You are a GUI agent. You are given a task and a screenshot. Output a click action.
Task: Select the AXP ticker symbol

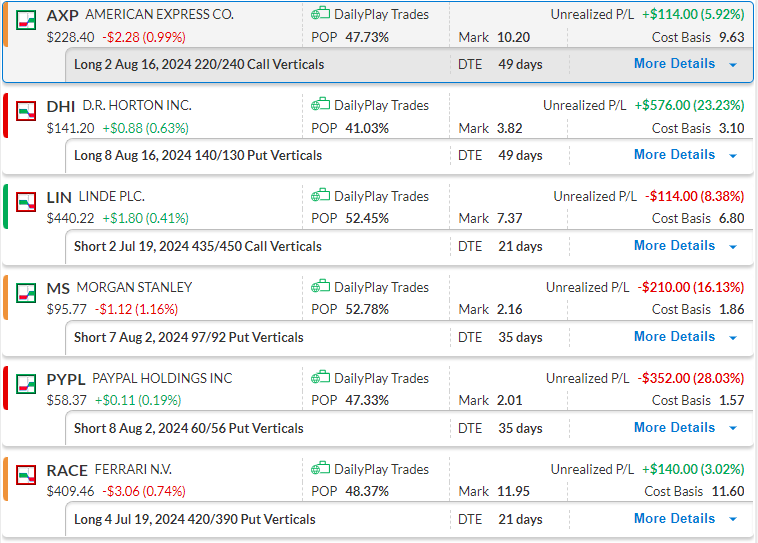tap(62, 15)
